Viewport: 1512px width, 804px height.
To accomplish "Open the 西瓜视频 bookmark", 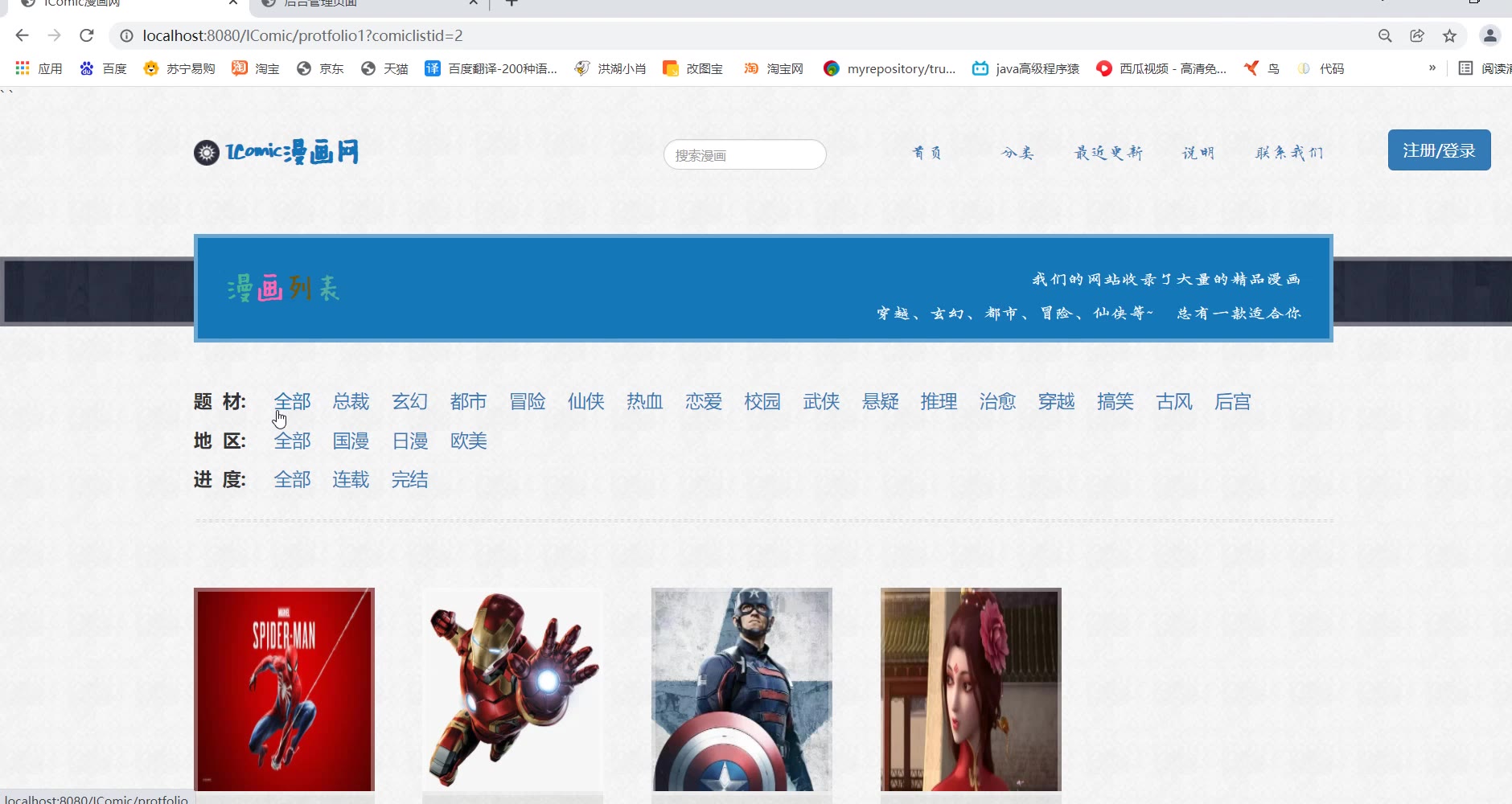I will (x=1161, y=68).
